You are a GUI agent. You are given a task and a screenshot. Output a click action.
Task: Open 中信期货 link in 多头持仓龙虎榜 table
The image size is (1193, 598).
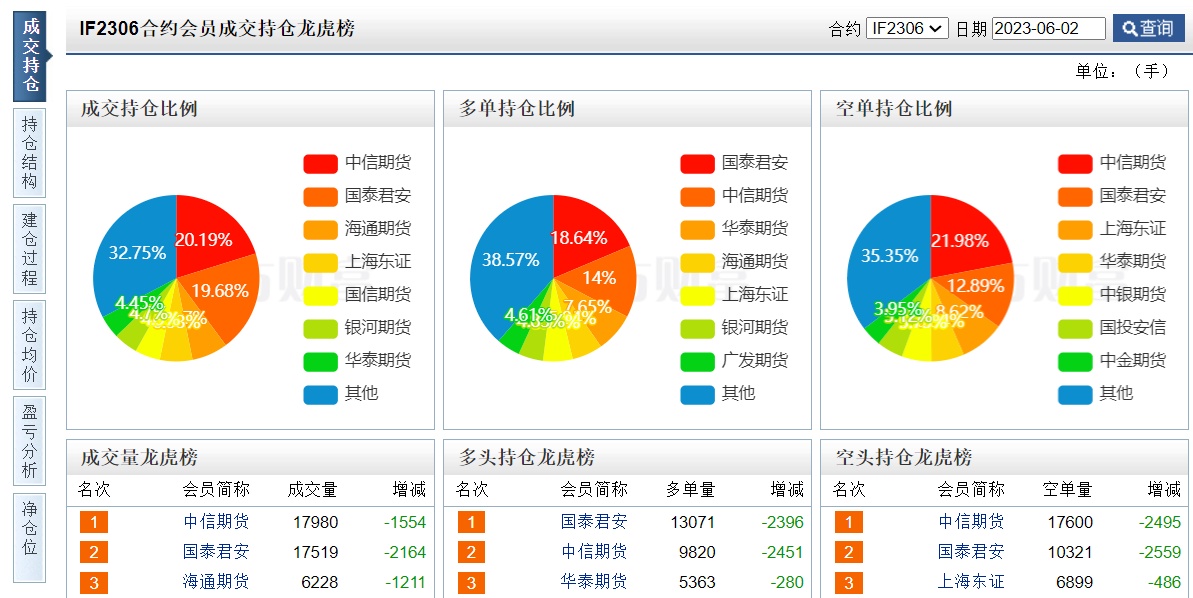click(594, 552)
